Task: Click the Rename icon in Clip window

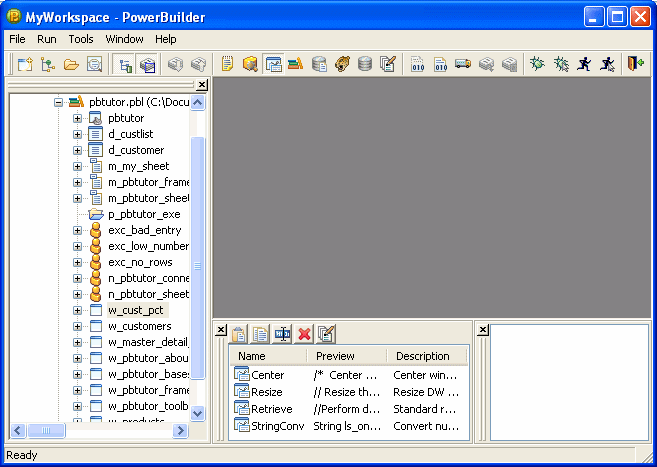Action: 282,334
